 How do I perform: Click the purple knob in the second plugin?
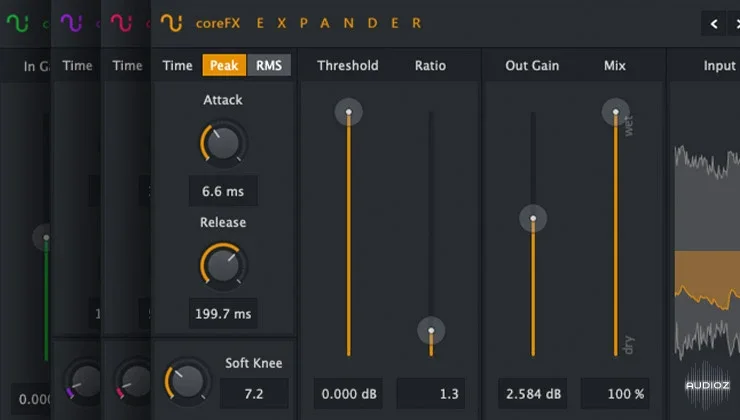[84, 382]
